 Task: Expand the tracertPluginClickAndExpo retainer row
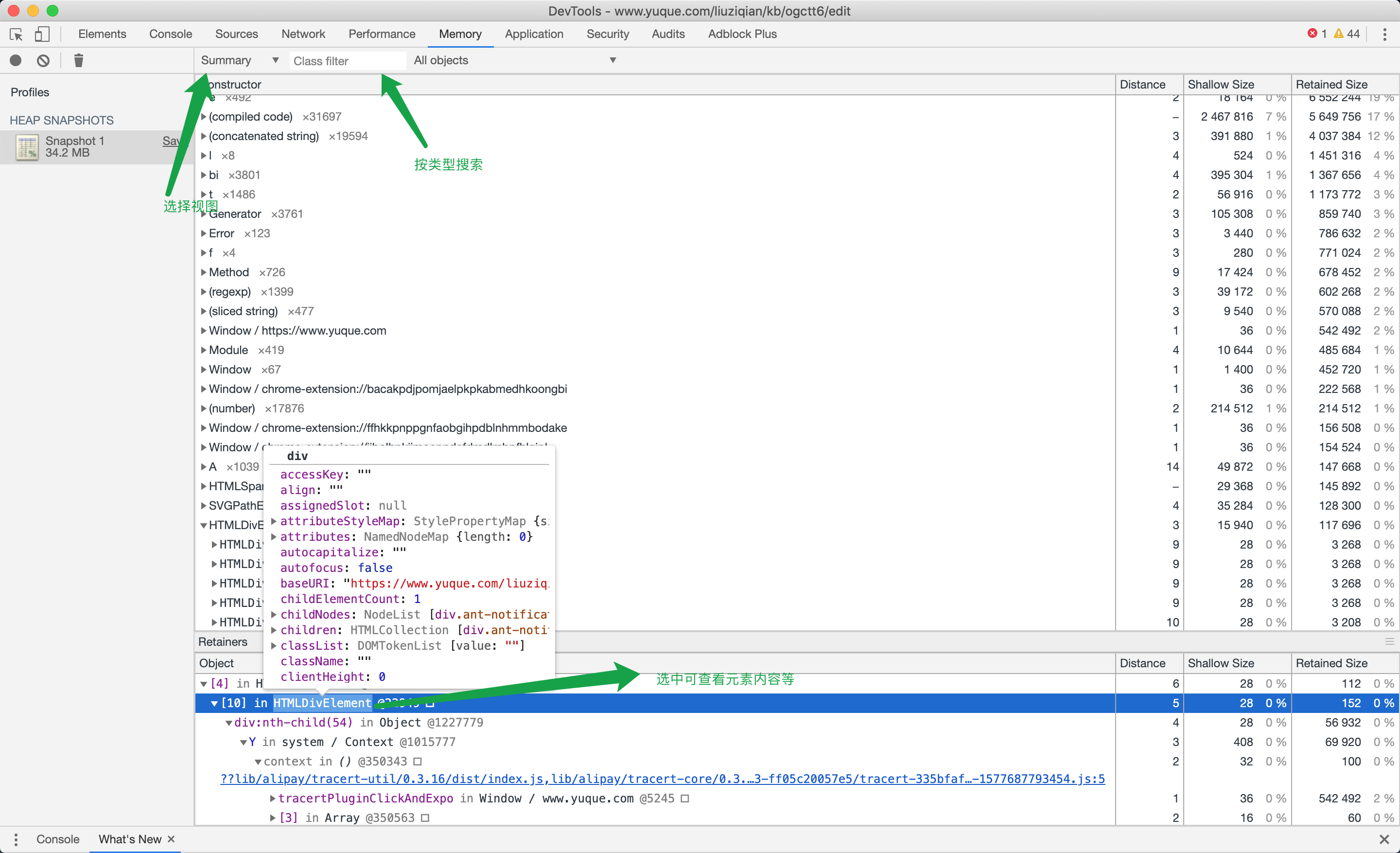point(273,799)
